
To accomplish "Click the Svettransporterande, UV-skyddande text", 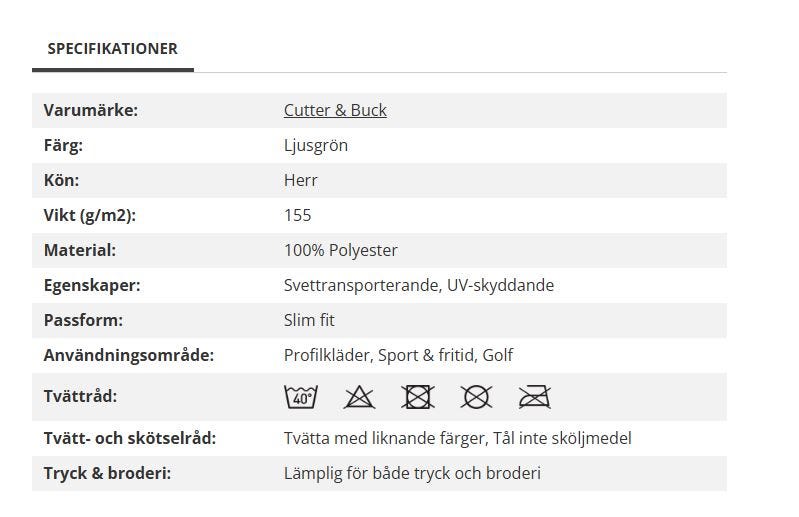I will pos(419,285).
